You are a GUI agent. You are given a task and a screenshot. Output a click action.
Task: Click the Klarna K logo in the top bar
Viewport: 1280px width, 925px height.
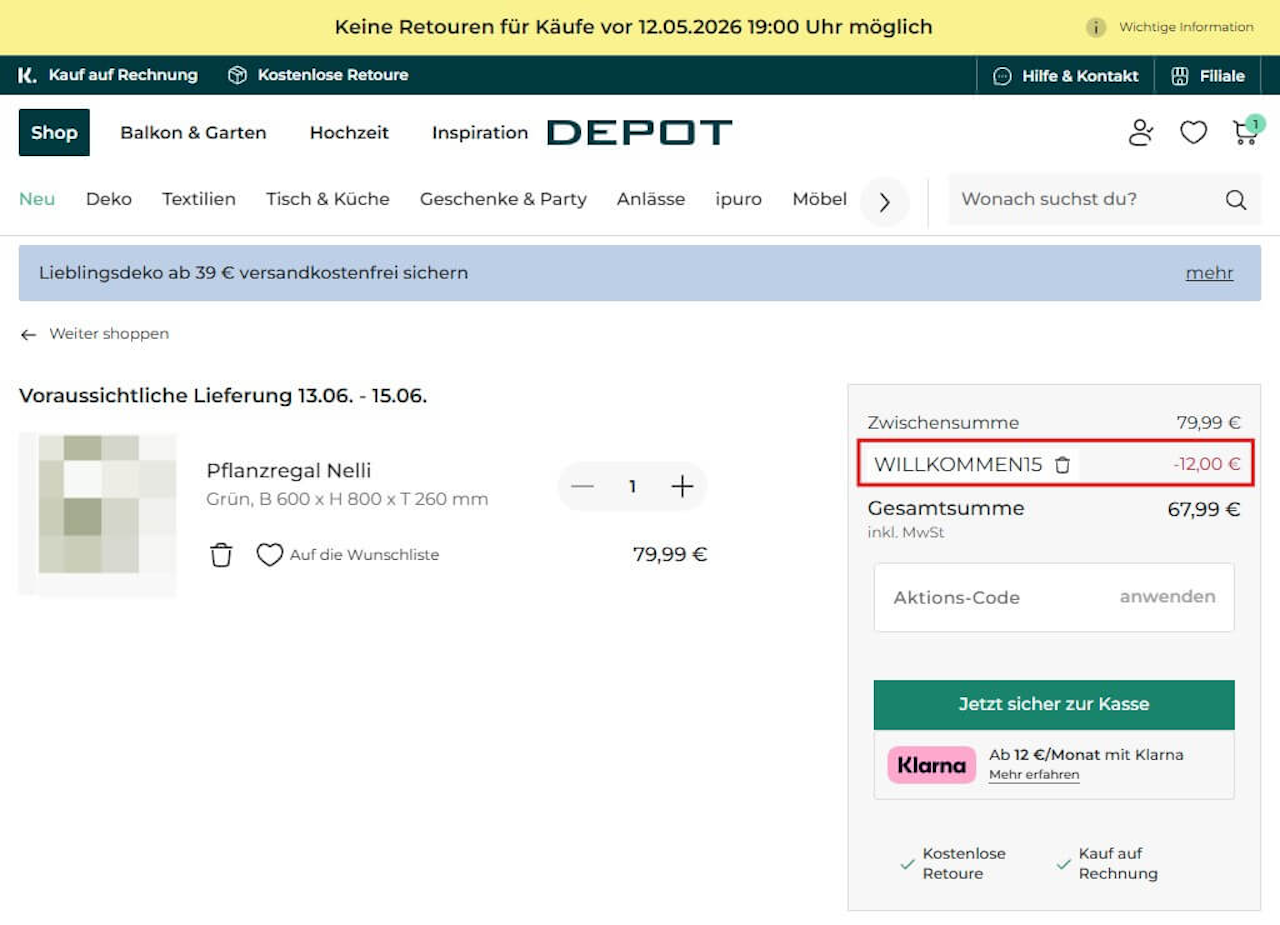(x=27, y=75)
